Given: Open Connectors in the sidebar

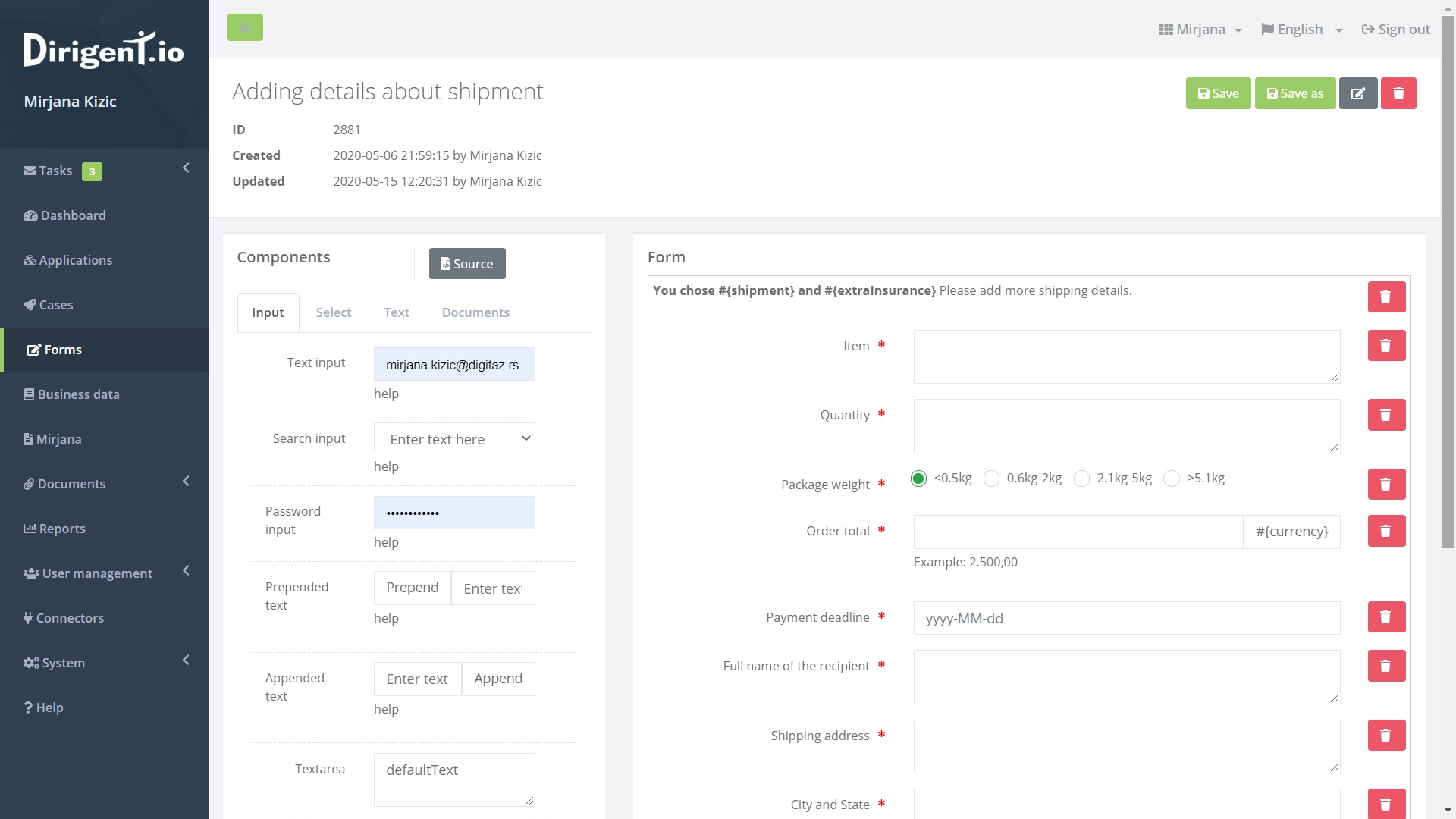Looking at the screenshot, I should (70, 618).
